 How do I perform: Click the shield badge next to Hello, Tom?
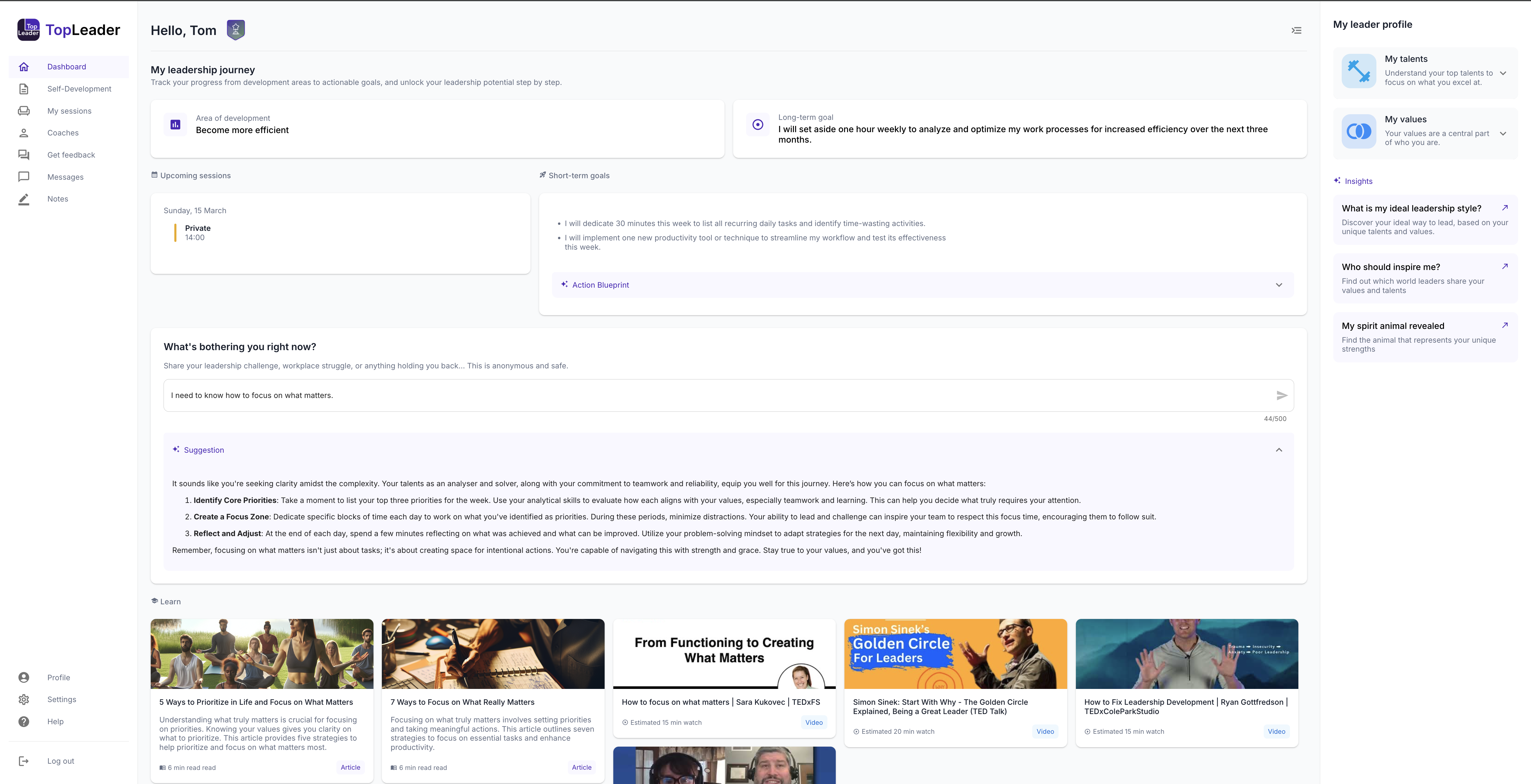235,30
